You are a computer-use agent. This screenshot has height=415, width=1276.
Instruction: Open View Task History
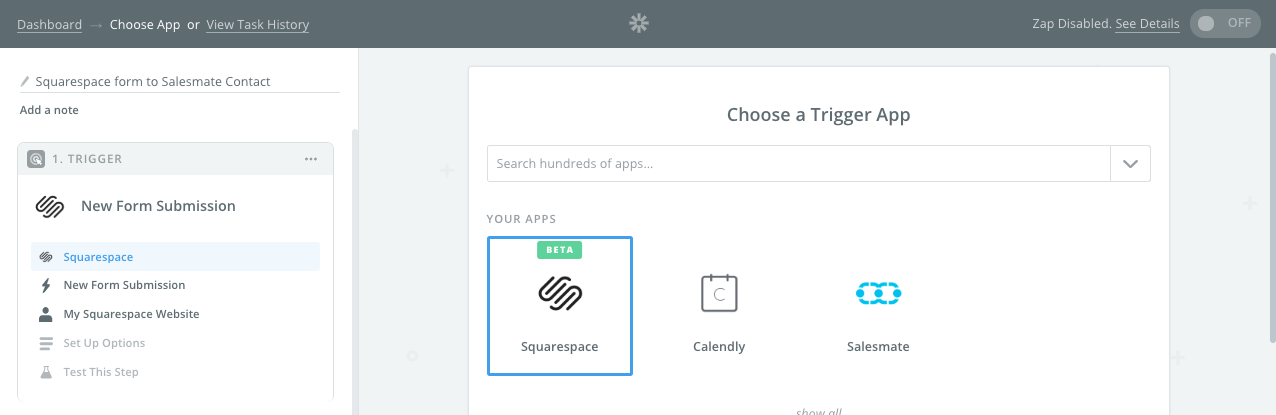tap(257, 24)
